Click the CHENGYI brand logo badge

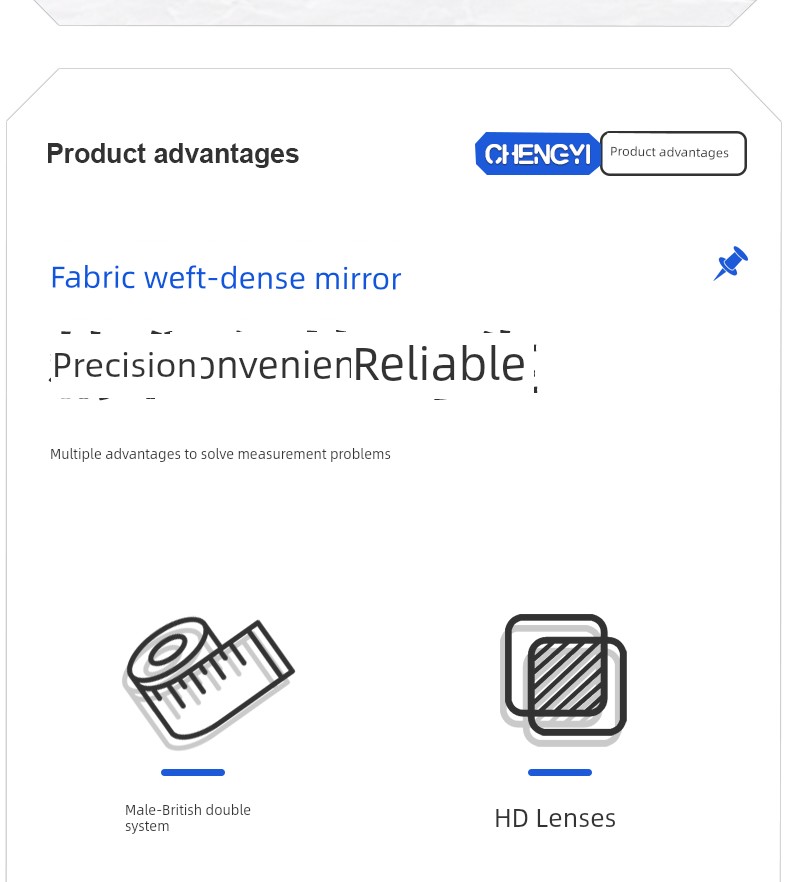(537, 154)
